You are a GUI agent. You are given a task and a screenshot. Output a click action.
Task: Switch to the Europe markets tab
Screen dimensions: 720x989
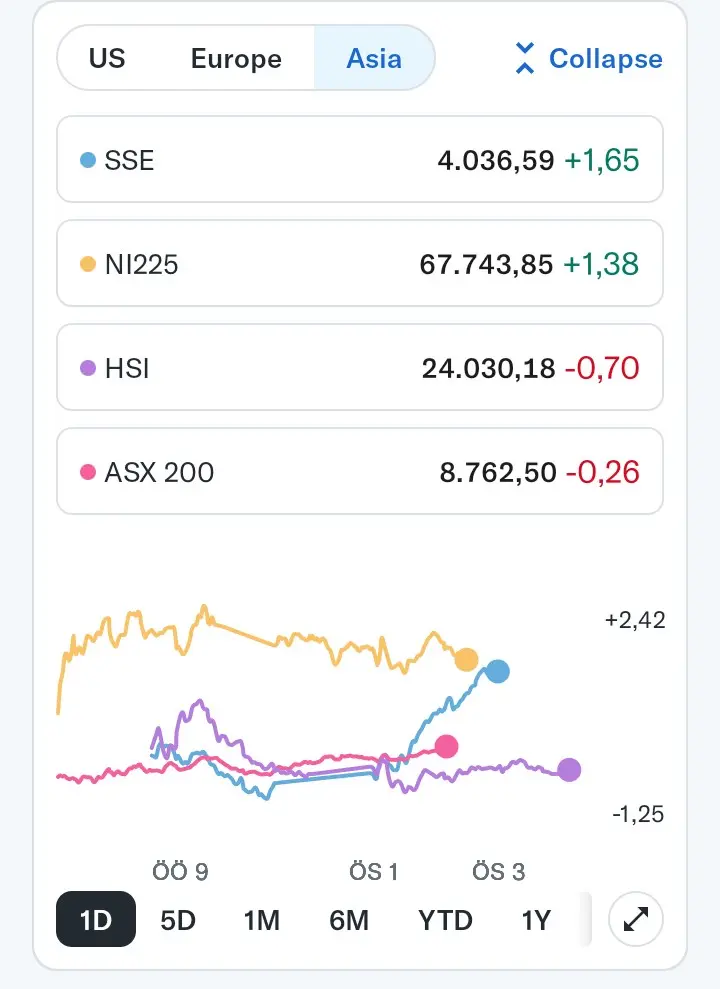(x=236, y=58)
